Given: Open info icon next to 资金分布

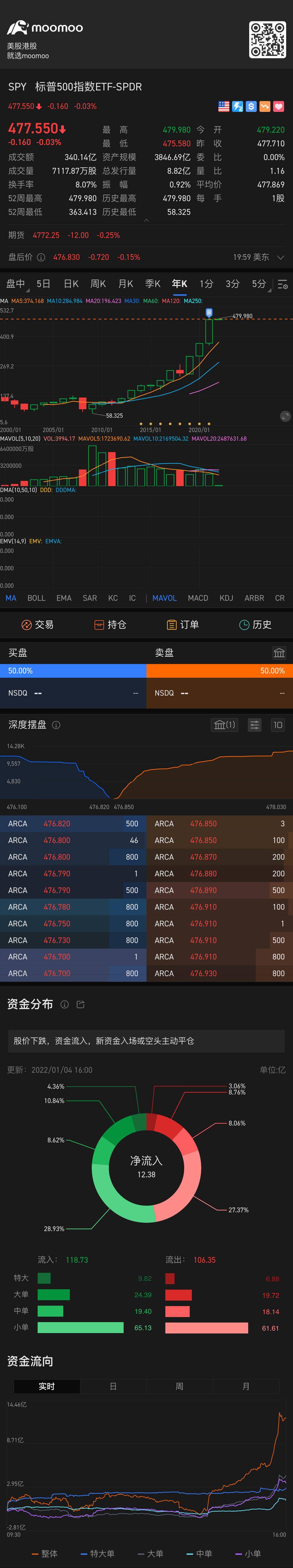Looking at the screenshot, I should pos(64,1004).
